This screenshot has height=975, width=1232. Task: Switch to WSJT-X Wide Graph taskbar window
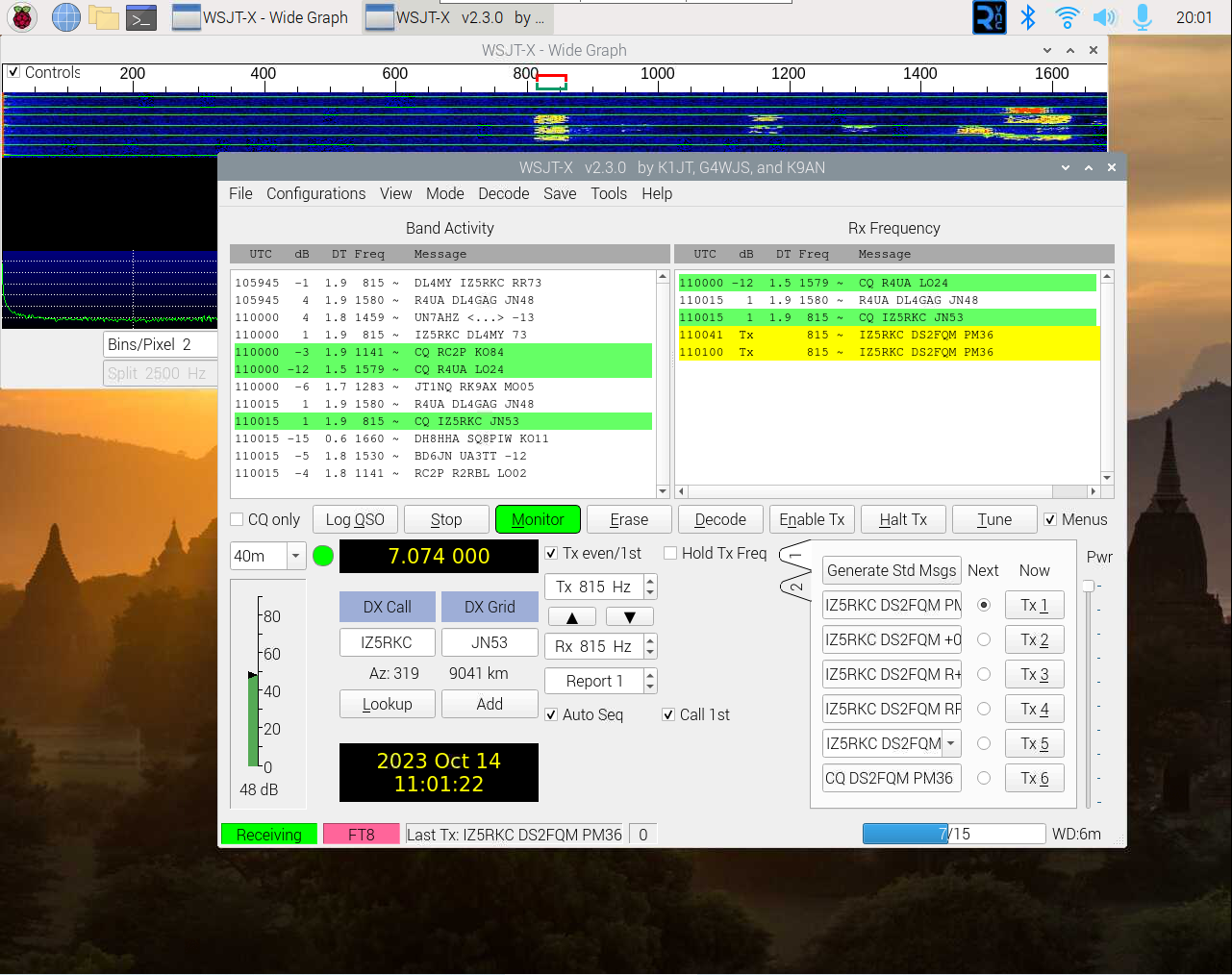click(262, 17)
